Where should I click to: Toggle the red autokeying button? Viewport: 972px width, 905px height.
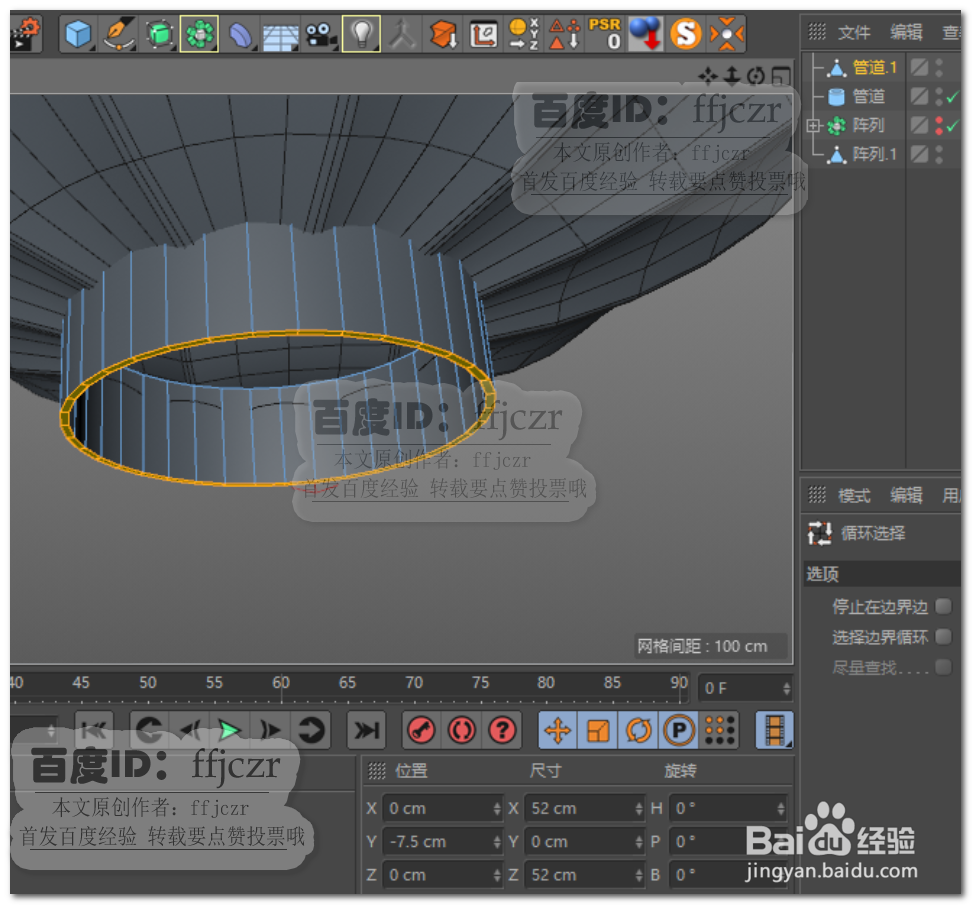(x=462, y=730)
